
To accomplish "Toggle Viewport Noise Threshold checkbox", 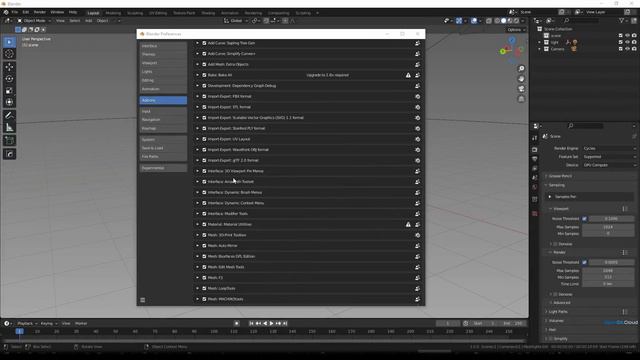I will pos(584,219).
